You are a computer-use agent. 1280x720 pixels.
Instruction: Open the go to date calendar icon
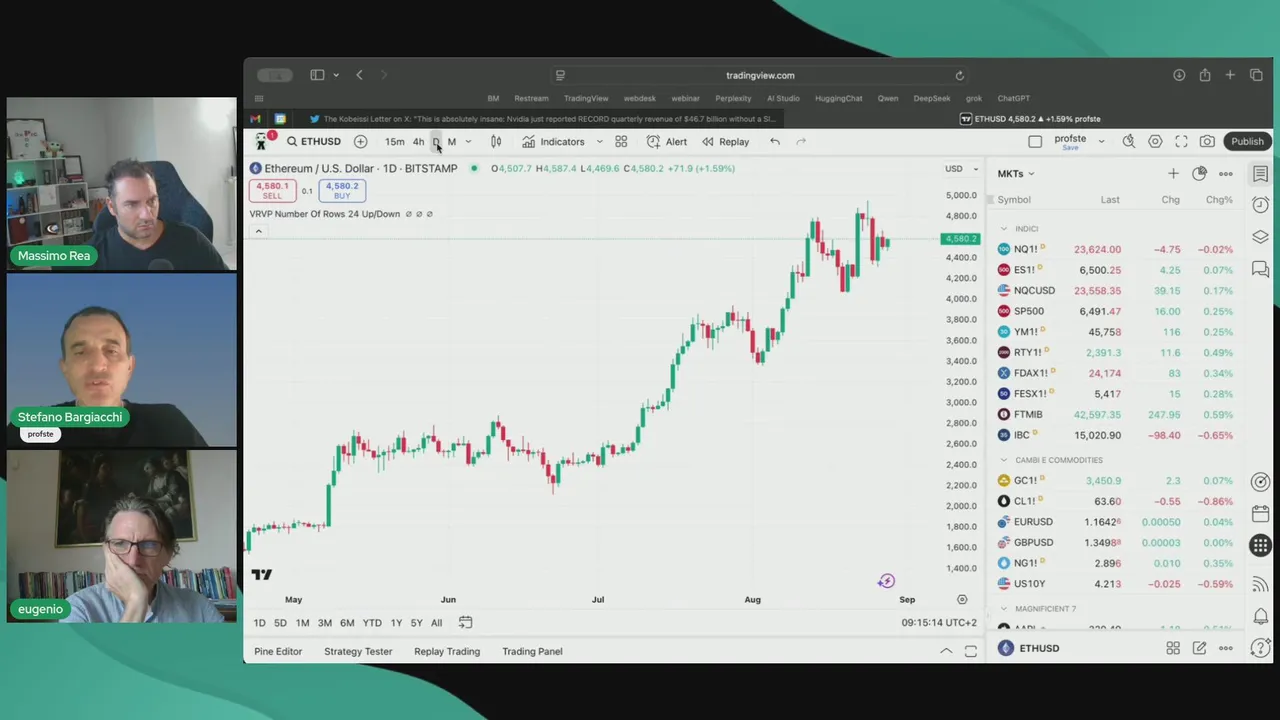tap(465, 623)
